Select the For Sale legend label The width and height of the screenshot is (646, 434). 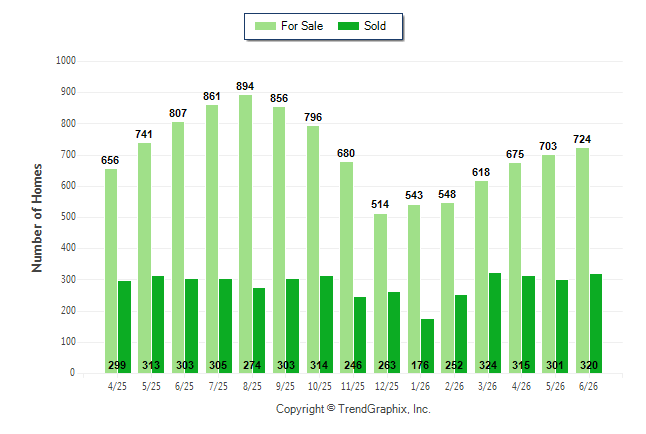click(x=302, y=26)
